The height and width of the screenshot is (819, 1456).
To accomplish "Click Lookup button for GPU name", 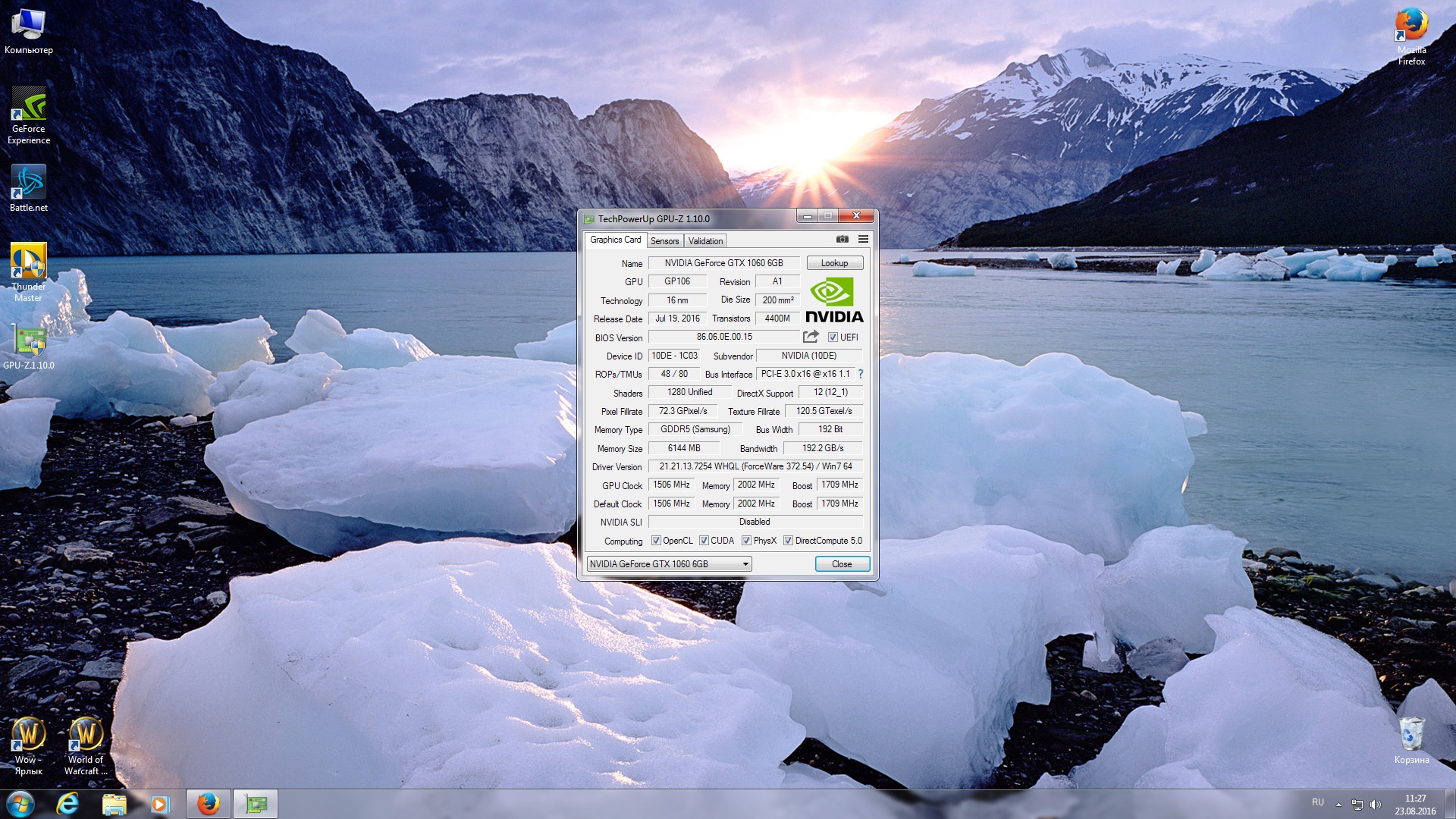I will coord(834,262).
